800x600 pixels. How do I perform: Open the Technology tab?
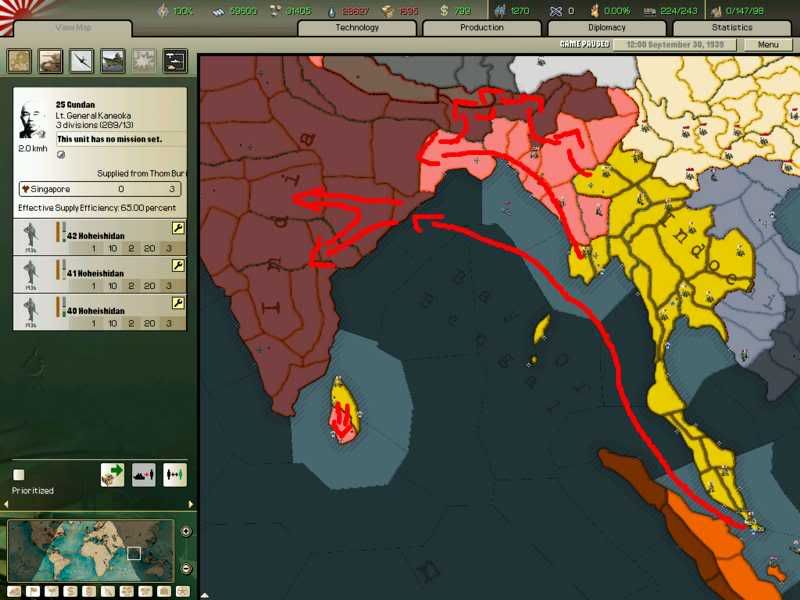point(357,28)
